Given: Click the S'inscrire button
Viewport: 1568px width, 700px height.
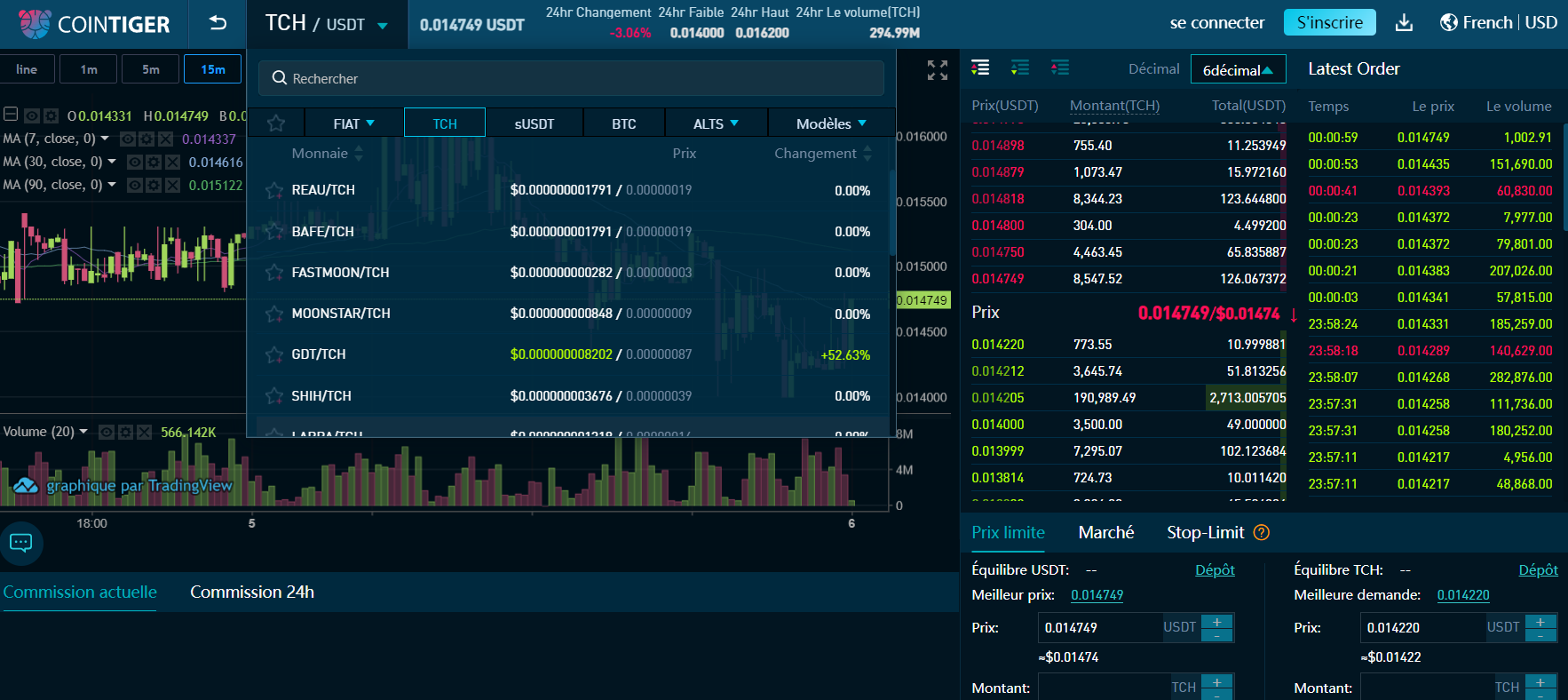Looking at the screenshot, I should pos(1330,22).
